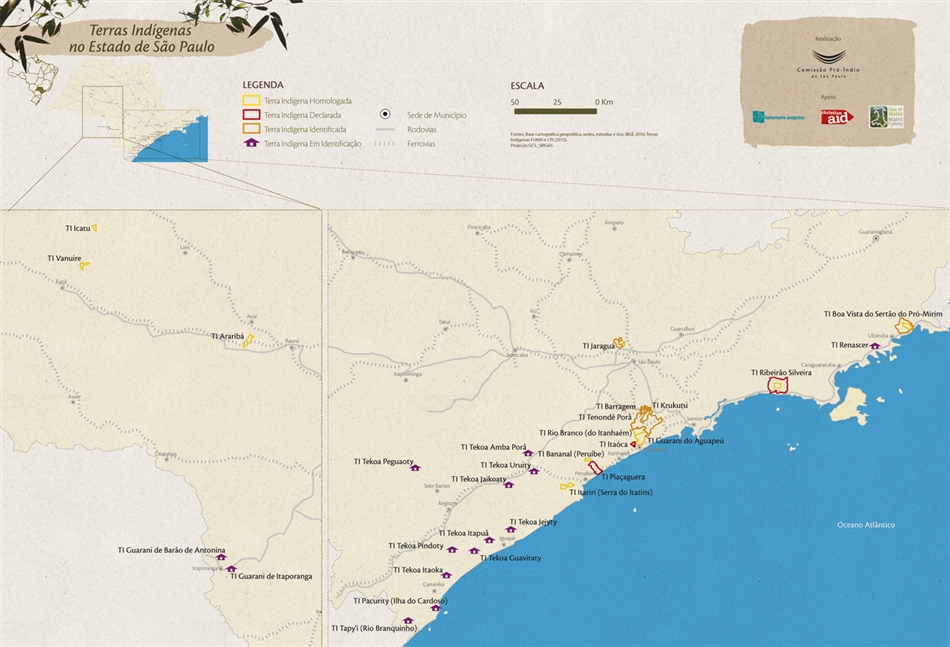Click the red Terra Indígena Declarada swatch
This screenshot has height=647, width=950.
tap(251, 115)
